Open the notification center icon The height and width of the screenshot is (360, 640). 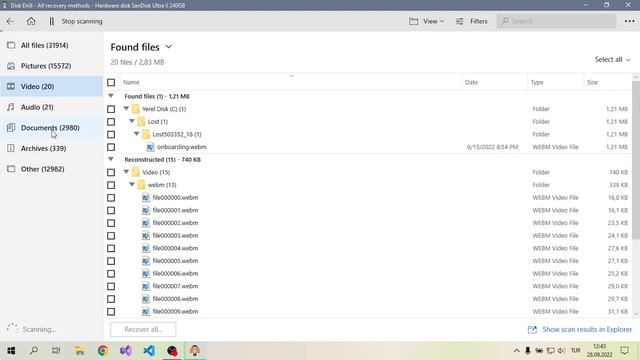pyautogui.click(x=624, y=351)
